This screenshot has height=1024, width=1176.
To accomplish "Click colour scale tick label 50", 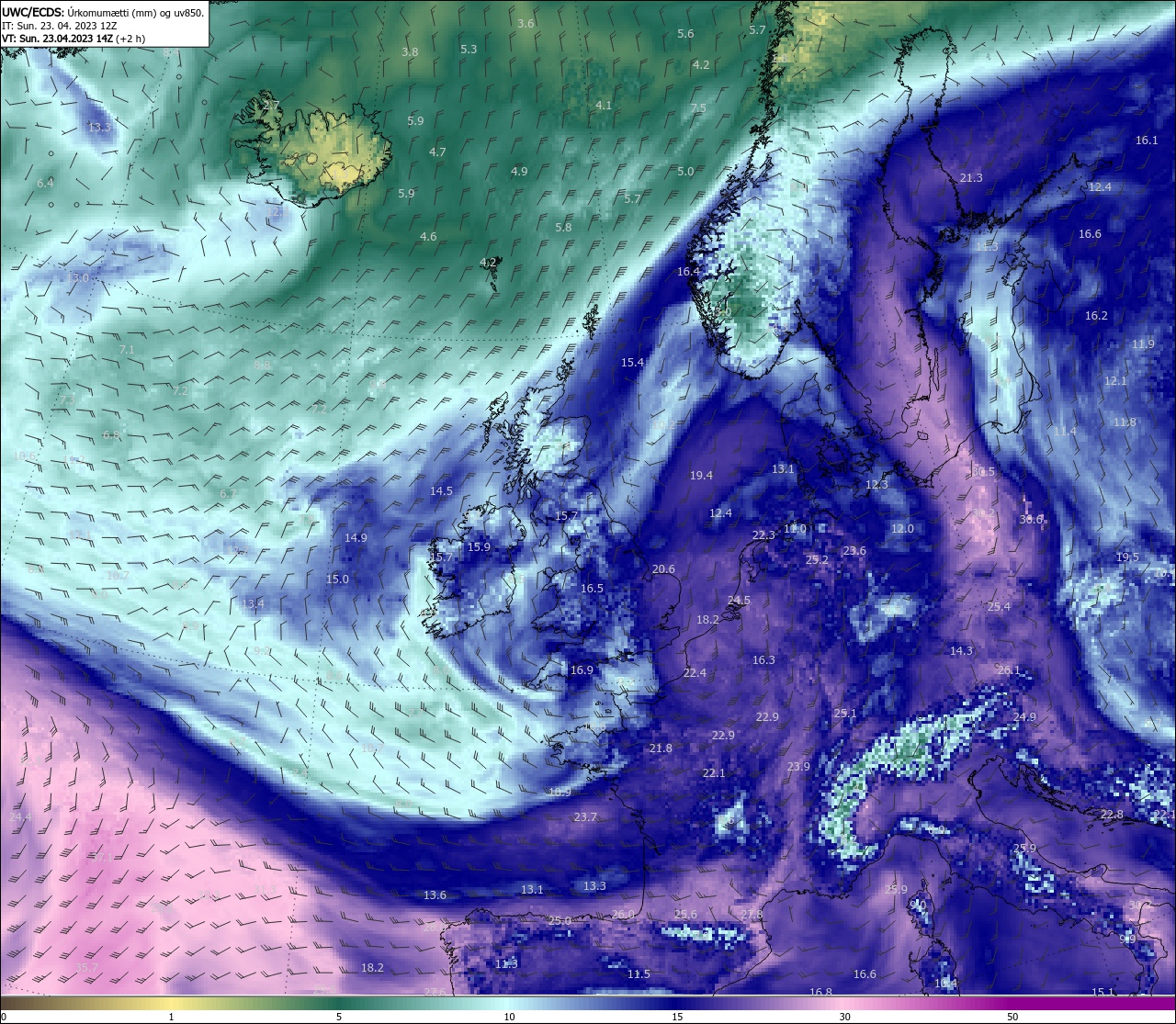I will tap(1012, 1017).
